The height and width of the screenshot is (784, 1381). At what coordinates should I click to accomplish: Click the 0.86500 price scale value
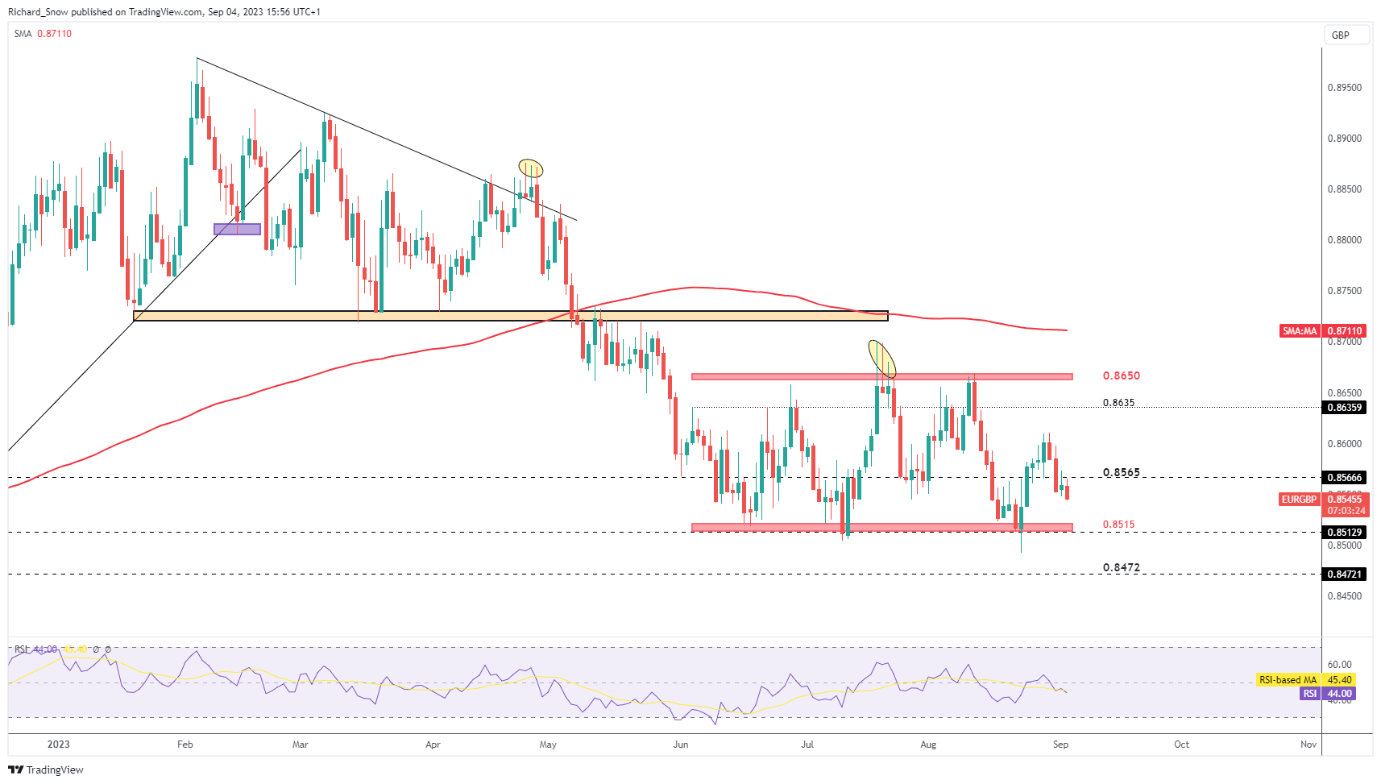tap(1345, 393)
